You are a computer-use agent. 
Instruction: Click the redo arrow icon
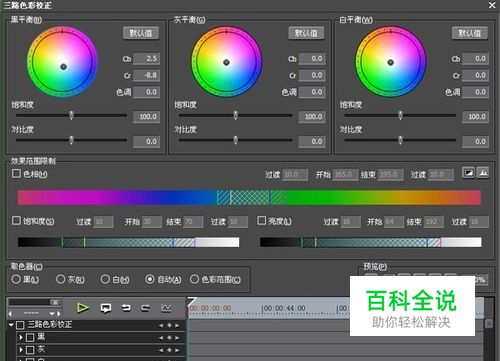145,308
